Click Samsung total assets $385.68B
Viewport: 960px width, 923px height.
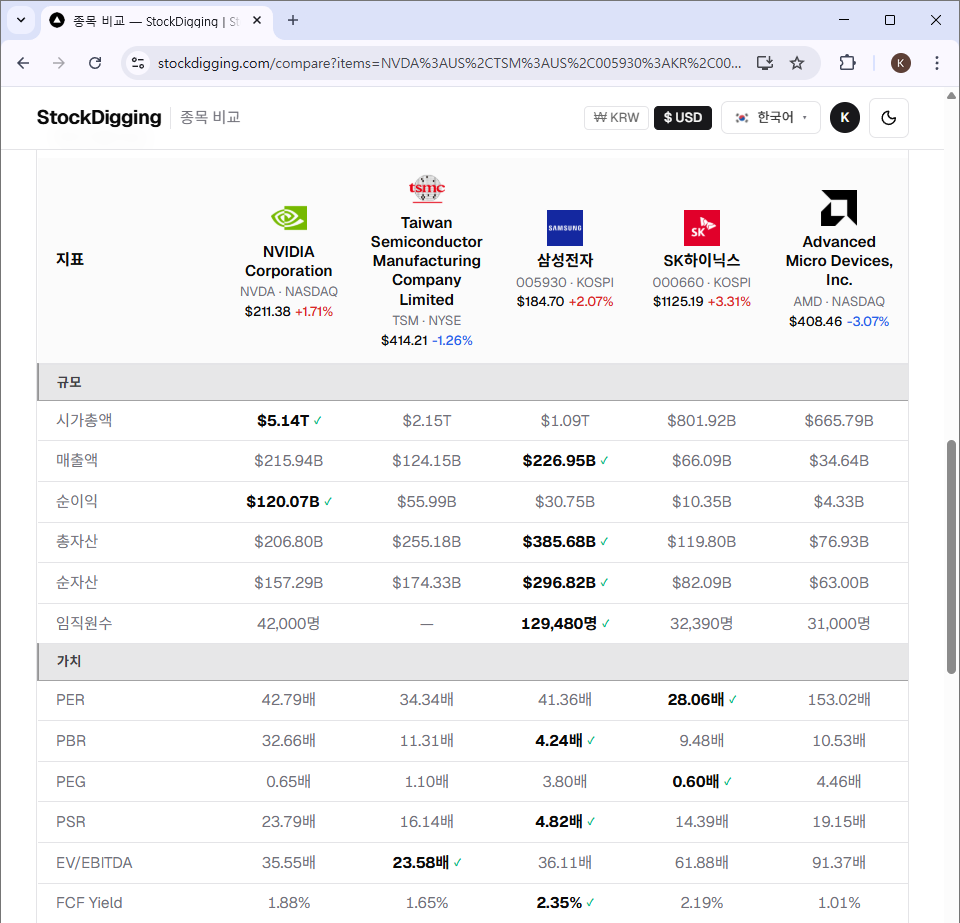click(559, 542)
